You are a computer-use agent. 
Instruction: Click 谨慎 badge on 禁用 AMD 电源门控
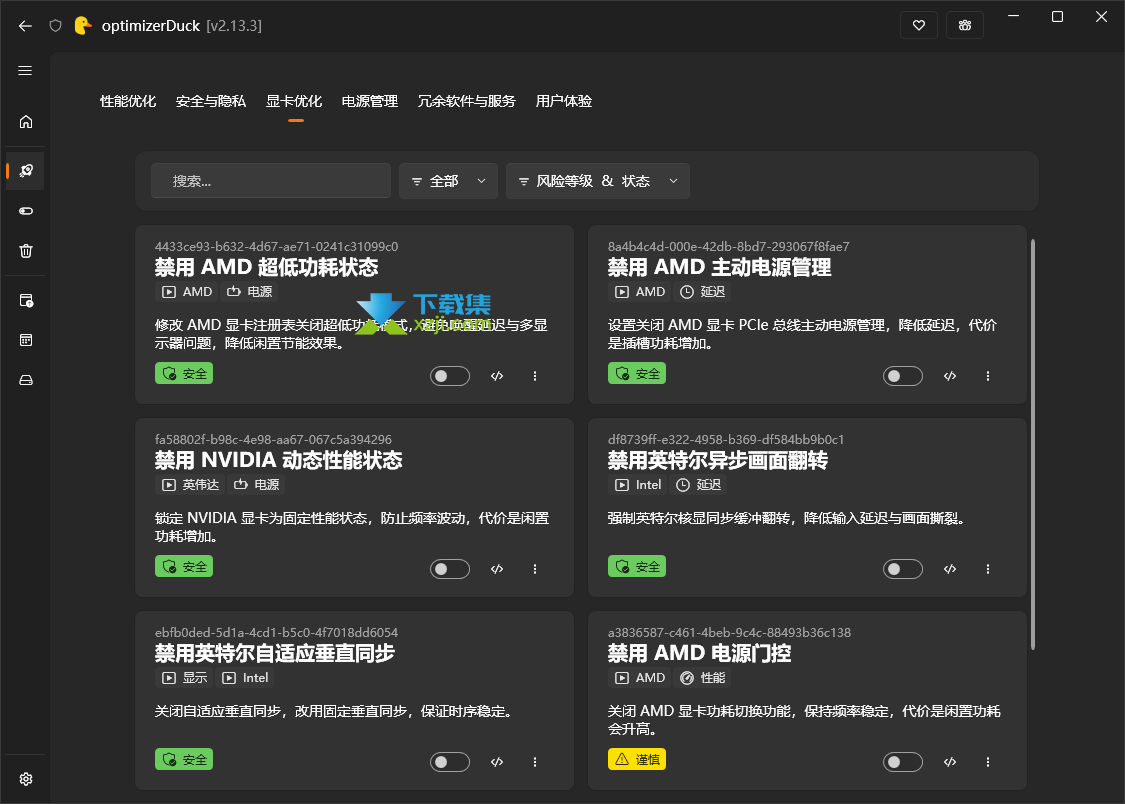636,760
